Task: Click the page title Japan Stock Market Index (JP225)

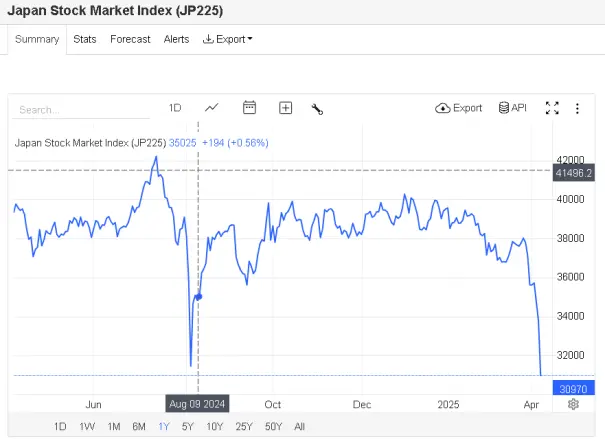Action: click(115, 10)
